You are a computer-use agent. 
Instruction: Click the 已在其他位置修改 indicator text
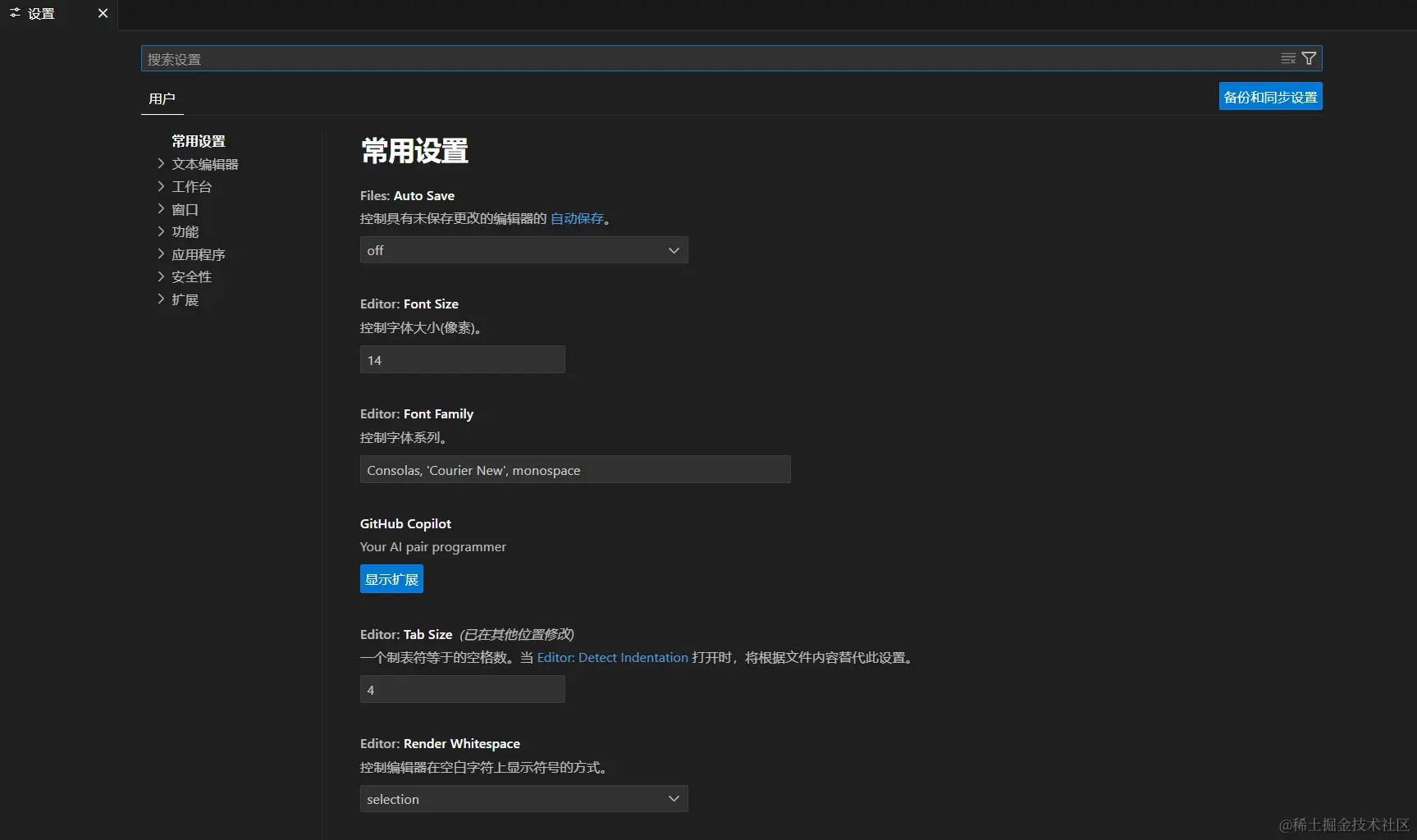(x=516, y=635)
